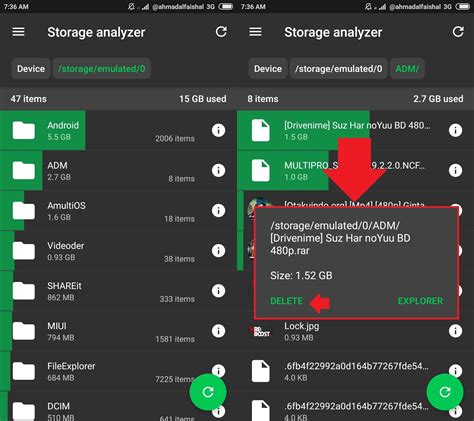Screen dimensions: 474x421
Task: Tap the green floating refresh button on the ADM screen
Action: (445, 392)
